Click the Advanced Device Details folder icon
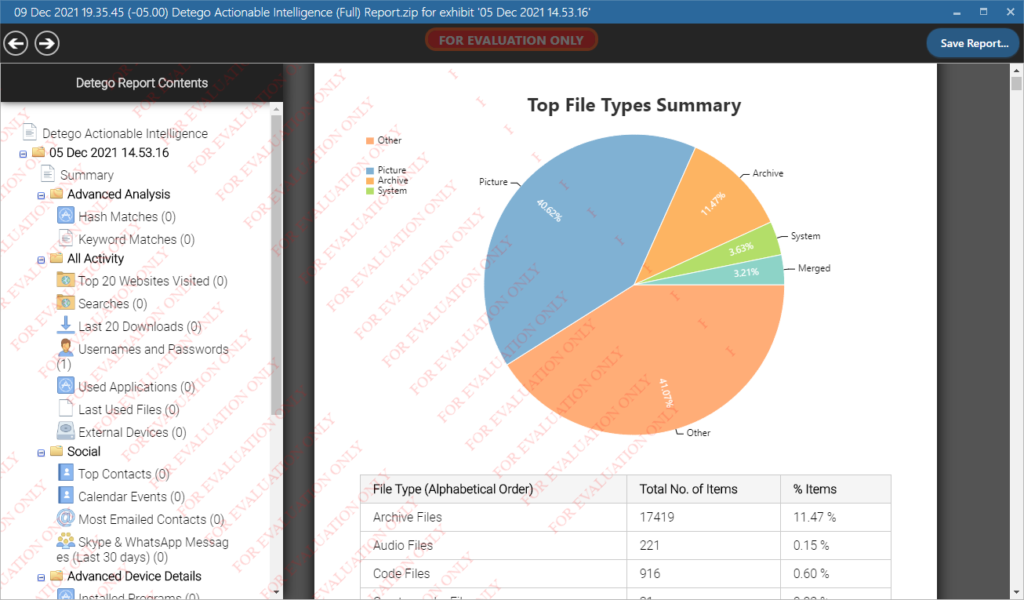This screenshot has width=1024, height=600. (57, 576)
